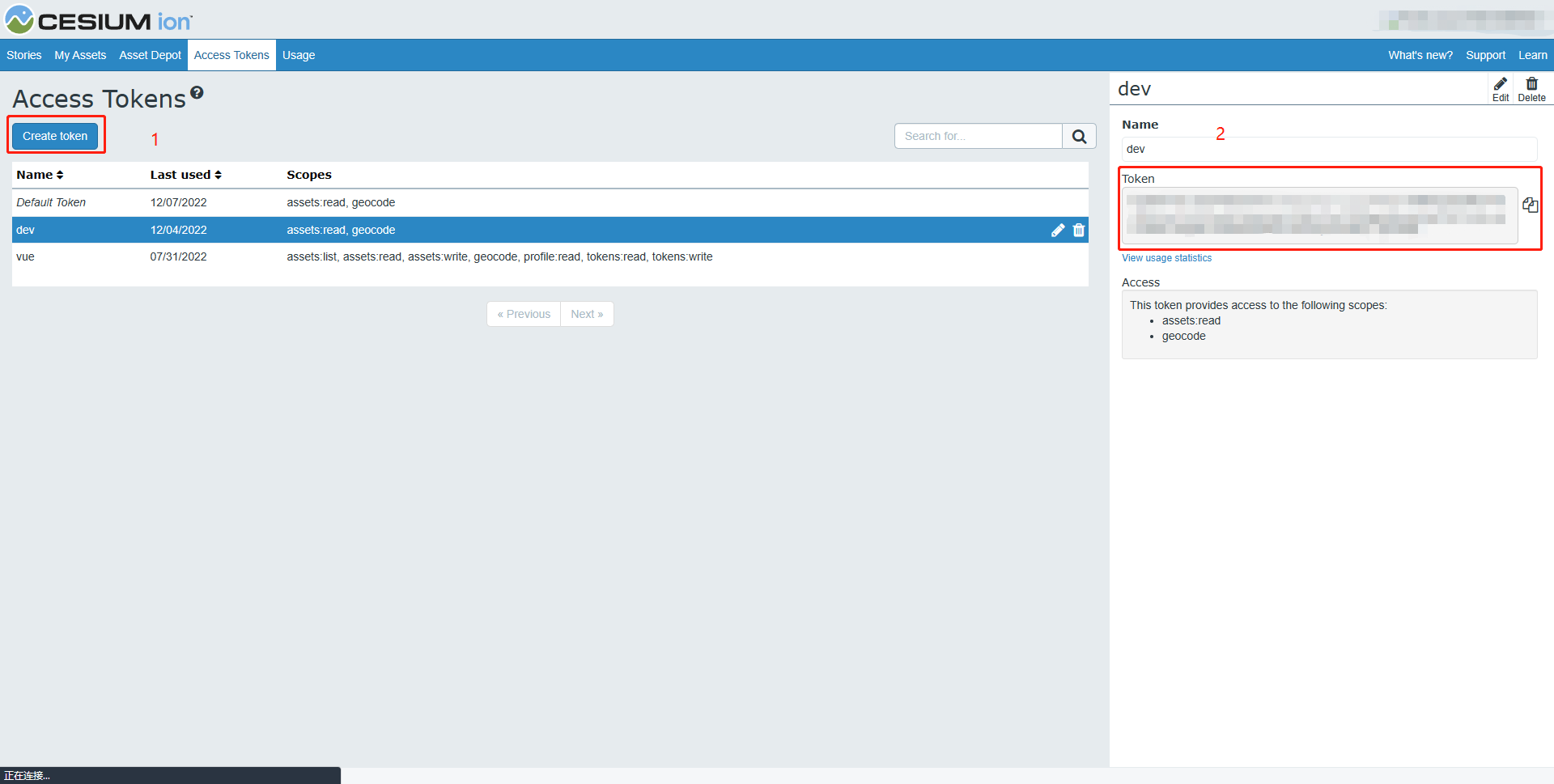This screenshot has height=784, width=1554.
Task: Click the Scopes column header
Action: [x=309, y=175]
